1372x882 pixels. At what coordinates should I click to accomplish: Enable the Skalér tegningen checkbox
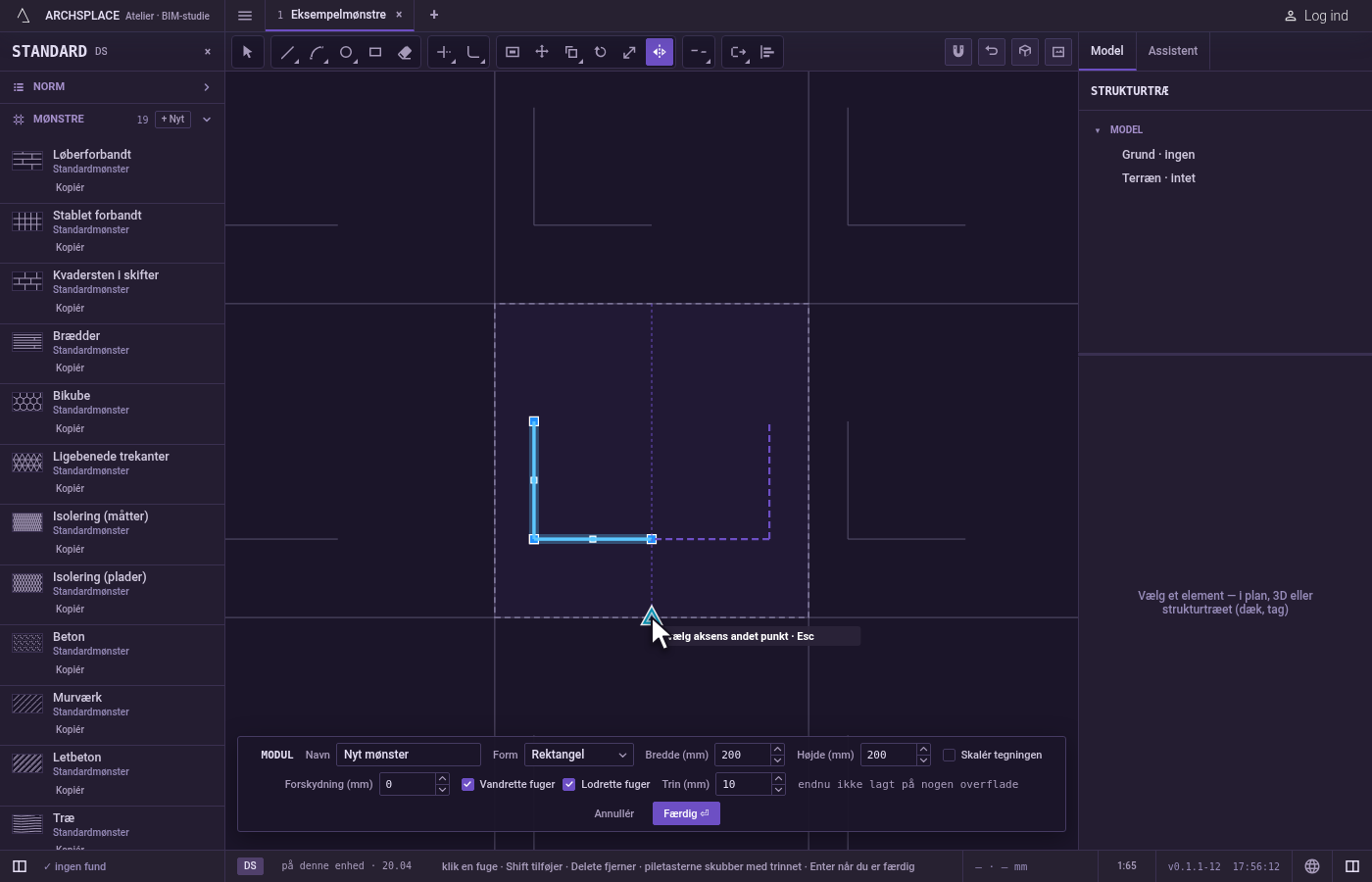point(949,755)
